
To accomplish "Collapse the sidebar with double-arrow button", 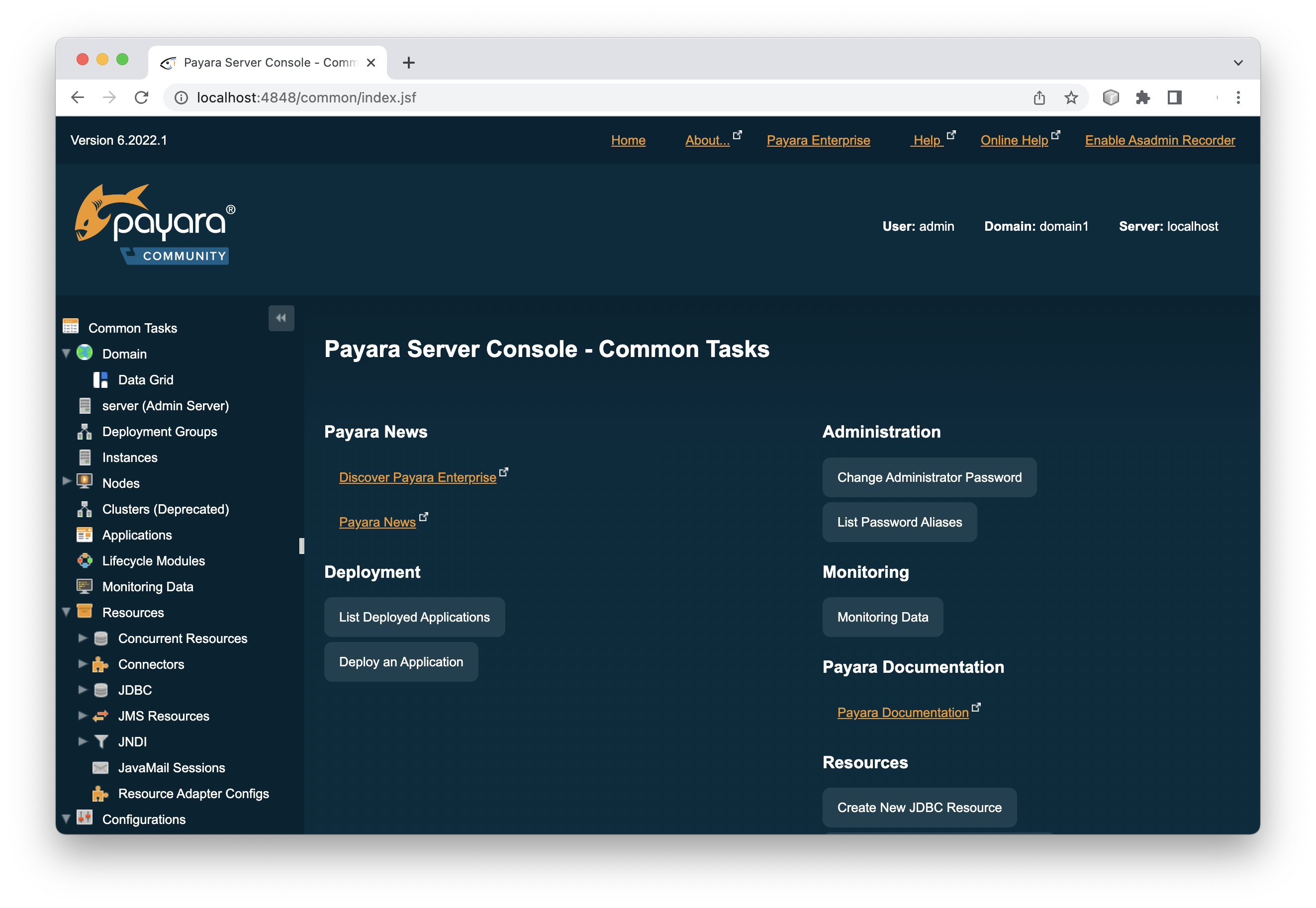I will pos(281,318).
